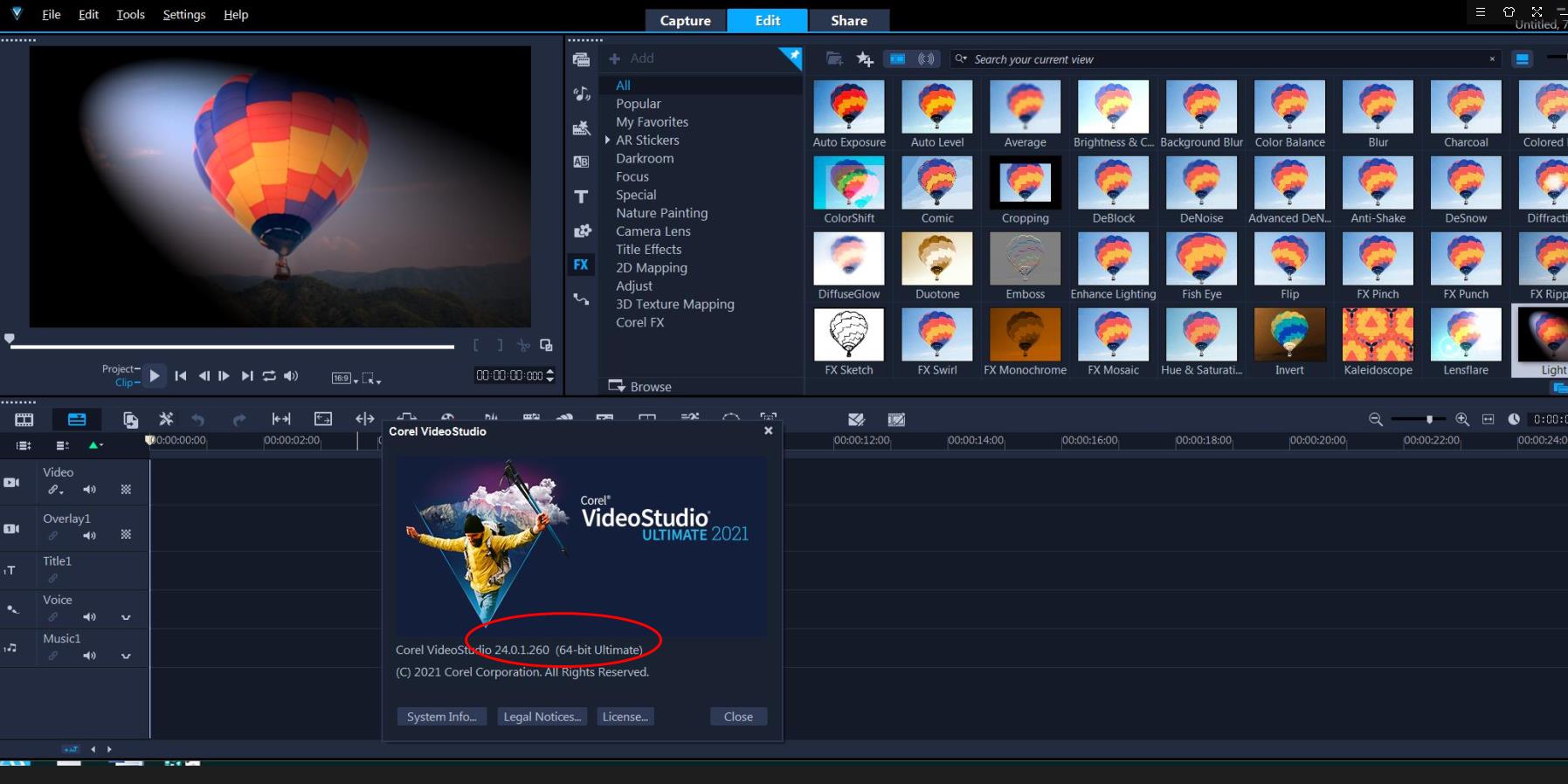Open the Tools menu

click(131, 14)
